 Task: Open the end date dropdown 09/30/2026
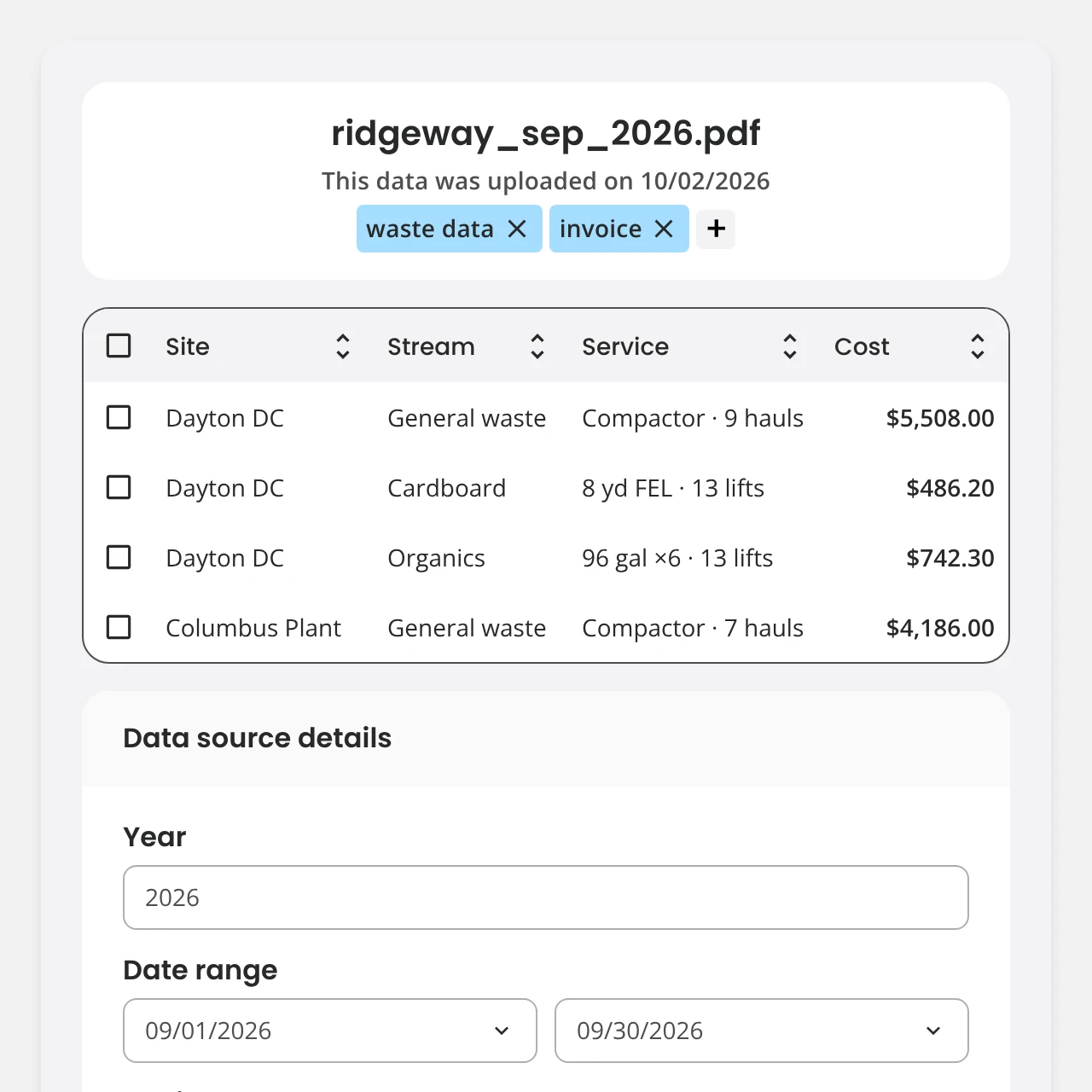pyautogui.click(x=762, y=1031)
